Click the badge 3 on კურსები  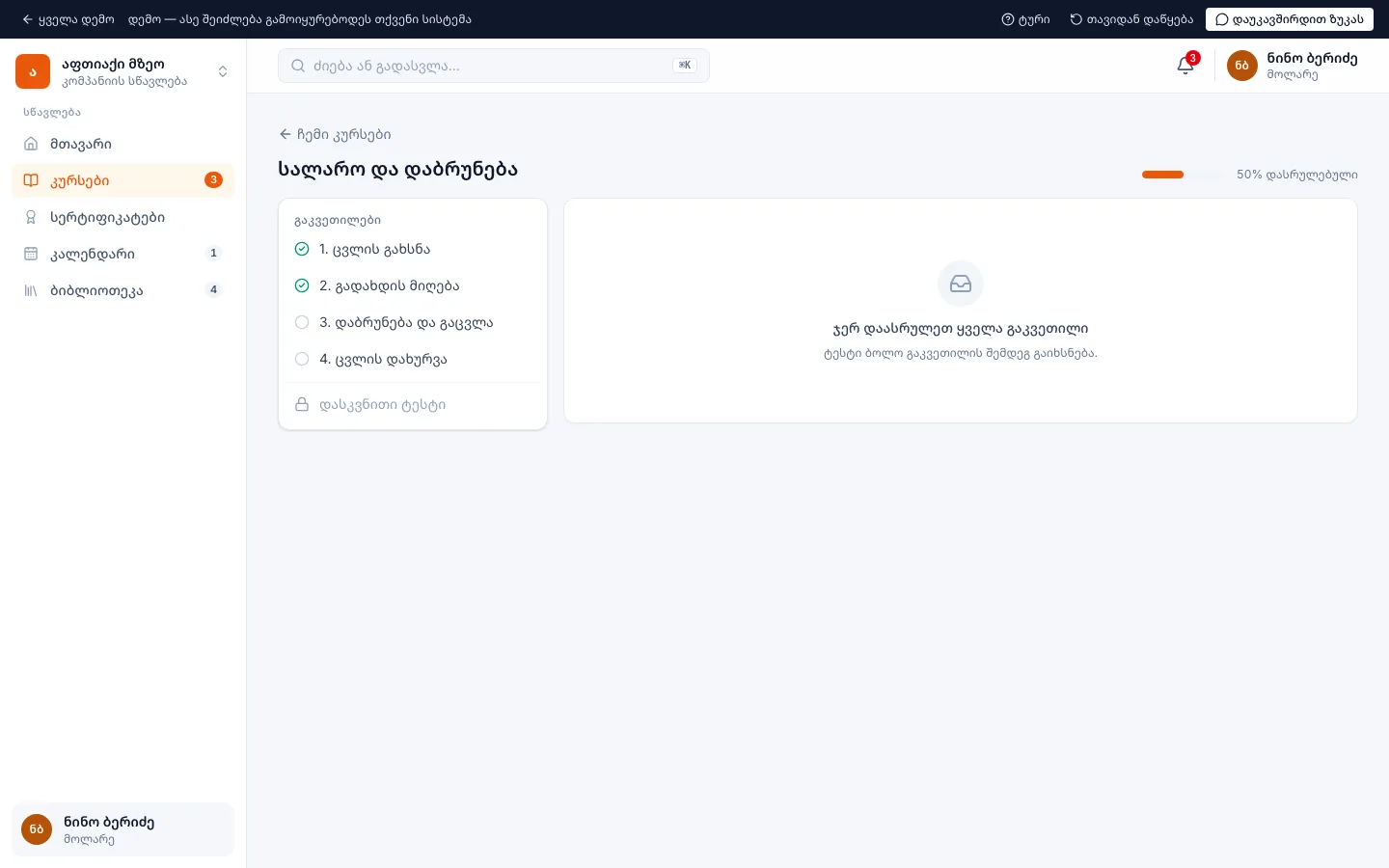pos(214,180)
